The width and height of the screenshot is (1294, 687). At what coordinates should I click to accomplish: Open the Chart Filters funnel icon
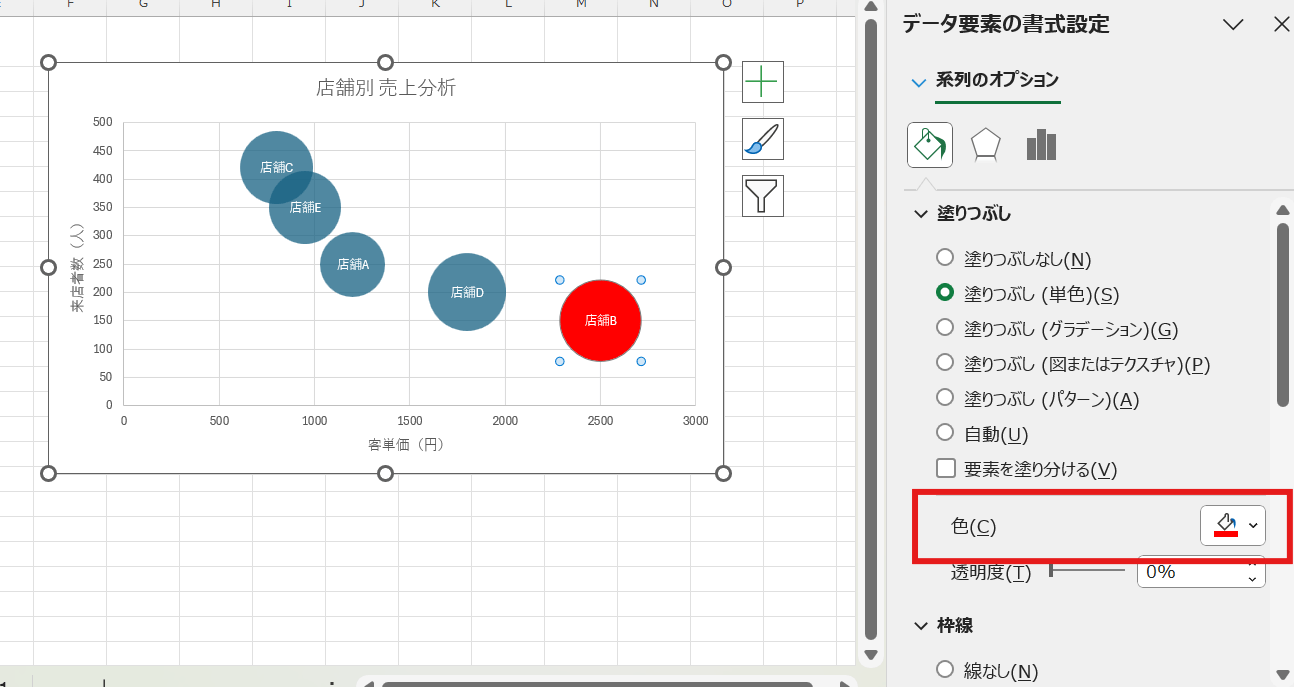pyautogui.click(x=762, y=196)
